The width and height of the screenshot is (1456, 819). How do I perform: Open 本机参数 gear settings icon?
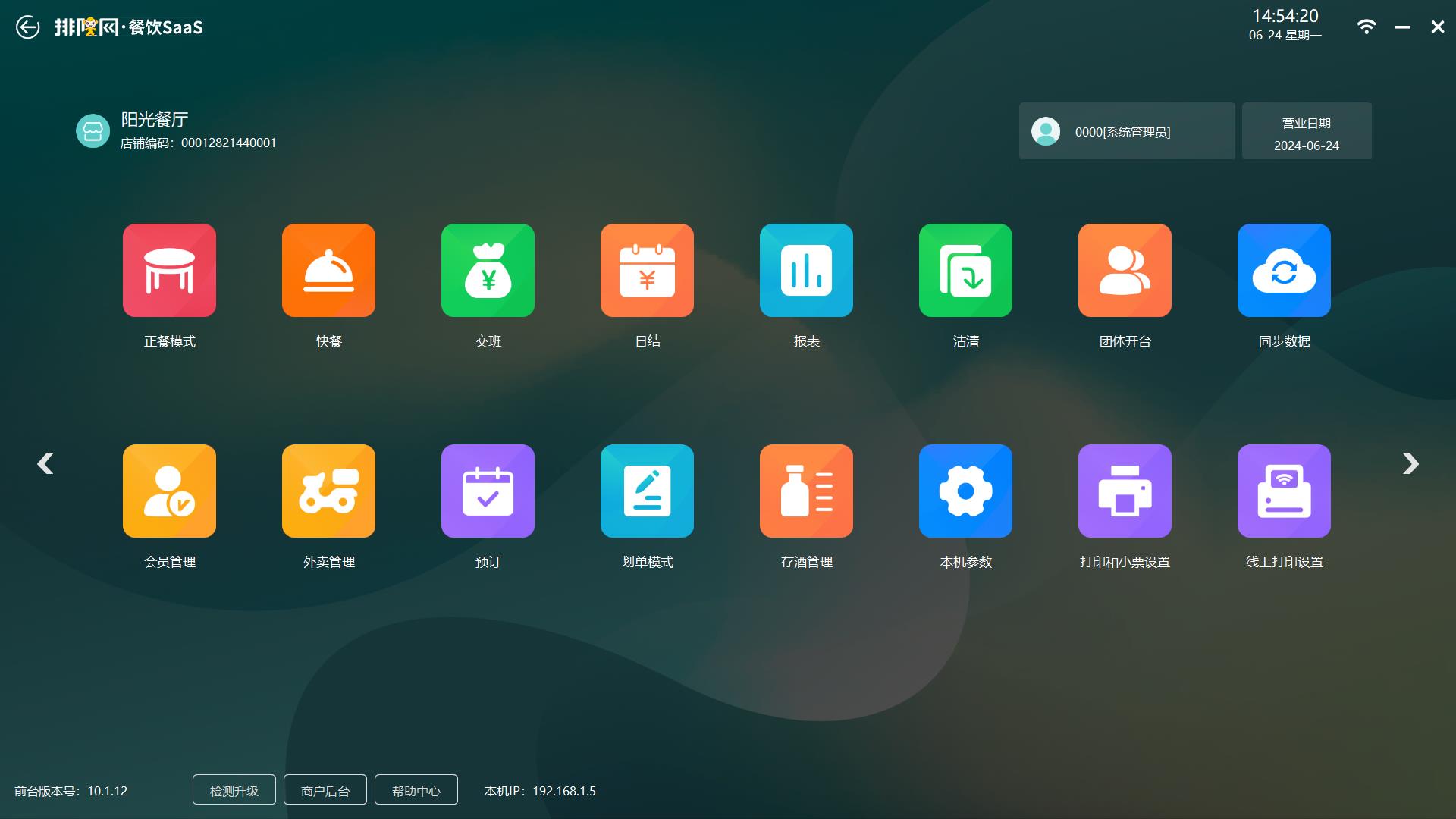tap(965, 491)
